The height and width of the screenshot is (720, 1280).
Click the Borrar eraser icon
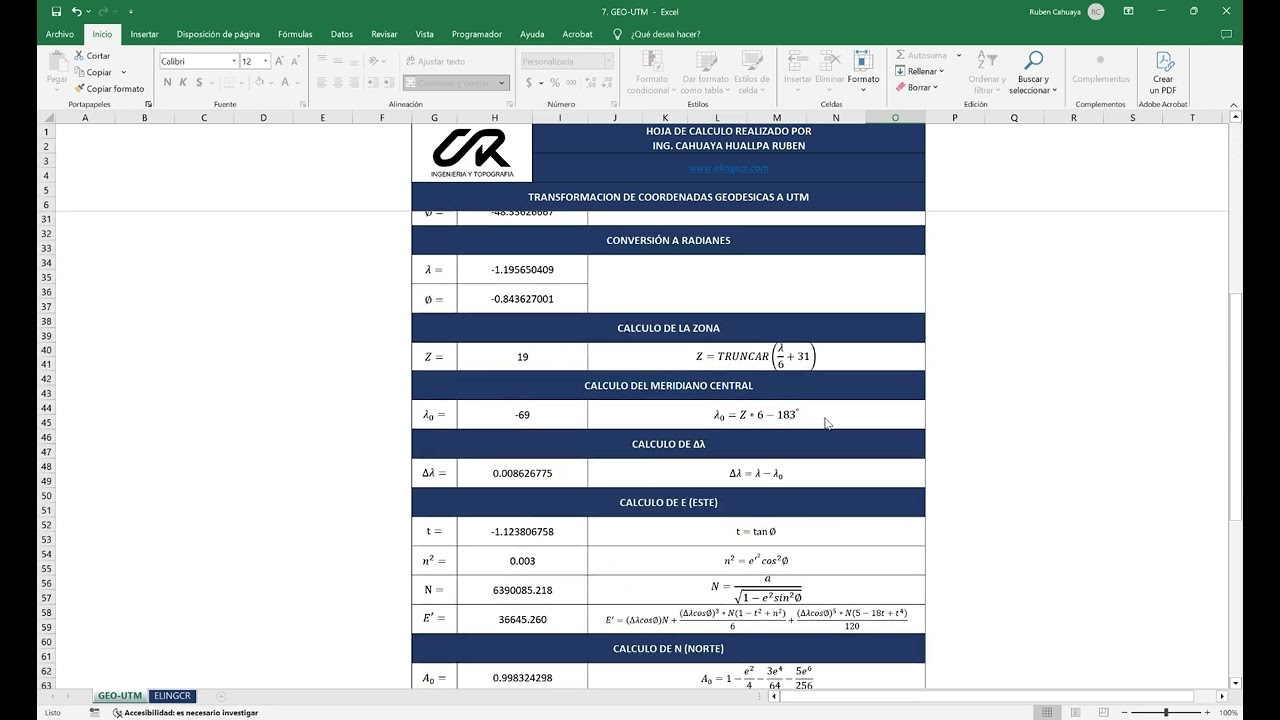[x=900, y=87]
